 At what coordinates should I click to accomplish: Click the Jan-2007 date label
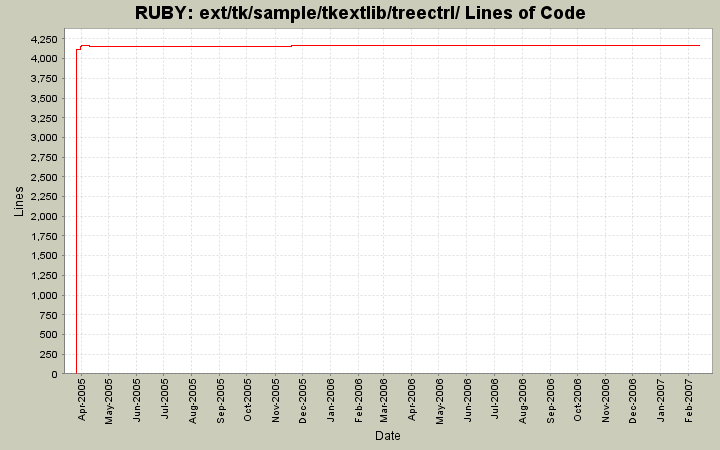pyautogui.click(x=660, y=400)
